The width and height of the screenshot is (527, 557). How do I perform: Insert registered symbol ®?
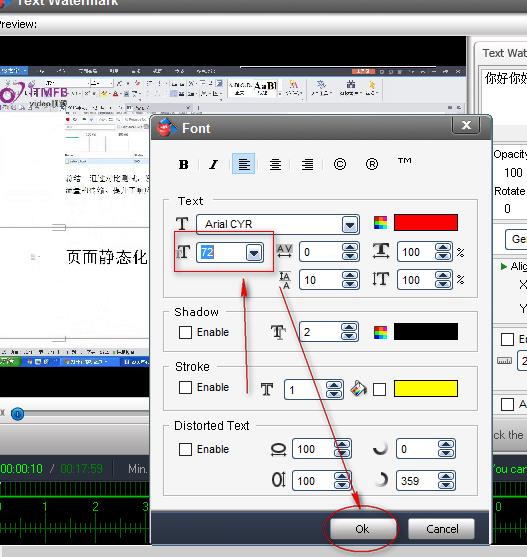point(372,164)
